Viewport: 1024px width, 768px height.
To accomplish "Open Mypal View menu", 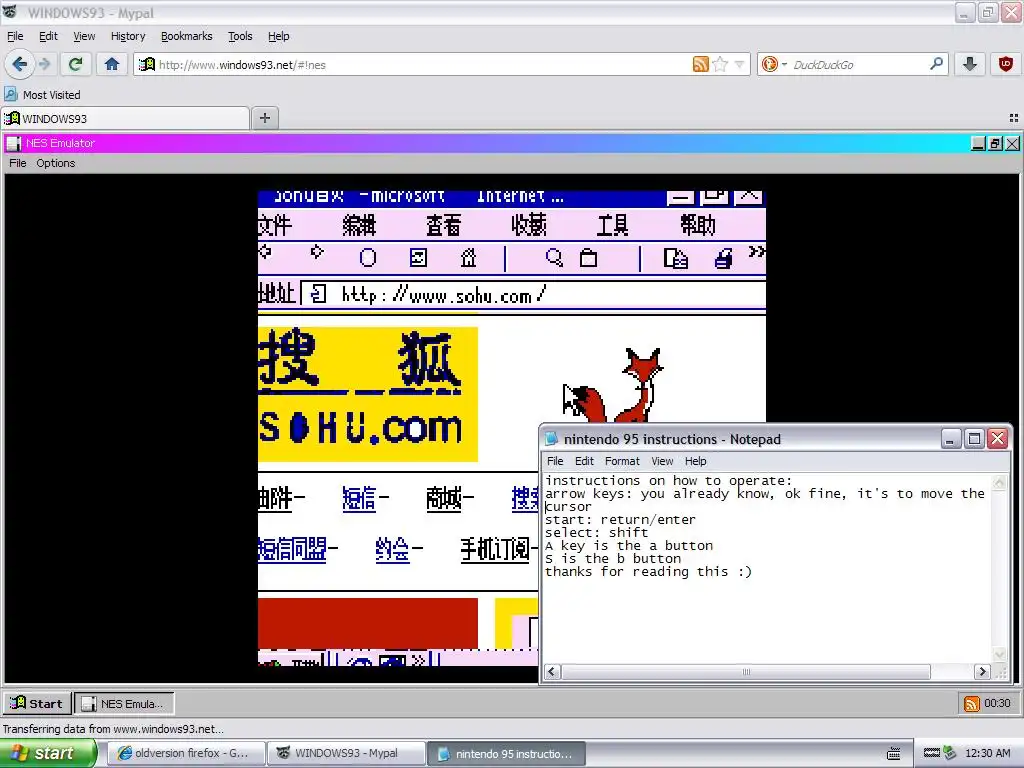I will point(84,36).
